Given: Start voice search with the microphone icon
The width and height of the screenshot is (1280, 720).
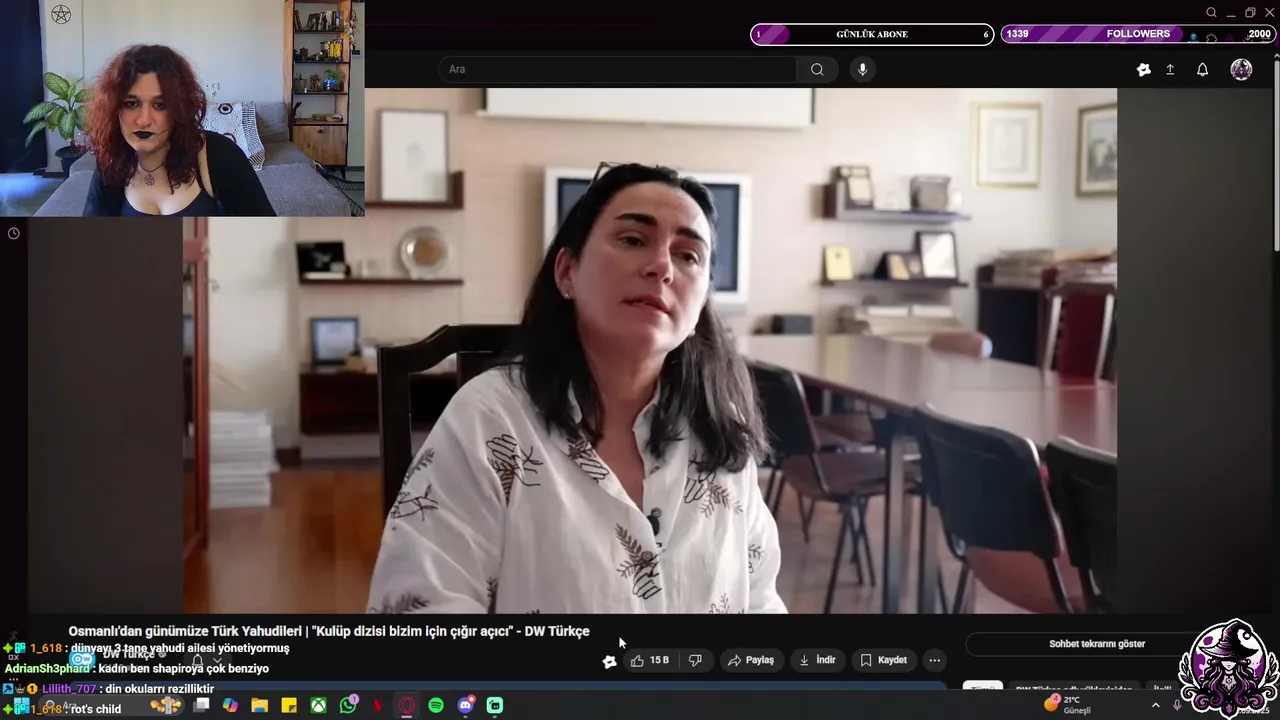Looking at the screenshot, I should tap(862, 69).
